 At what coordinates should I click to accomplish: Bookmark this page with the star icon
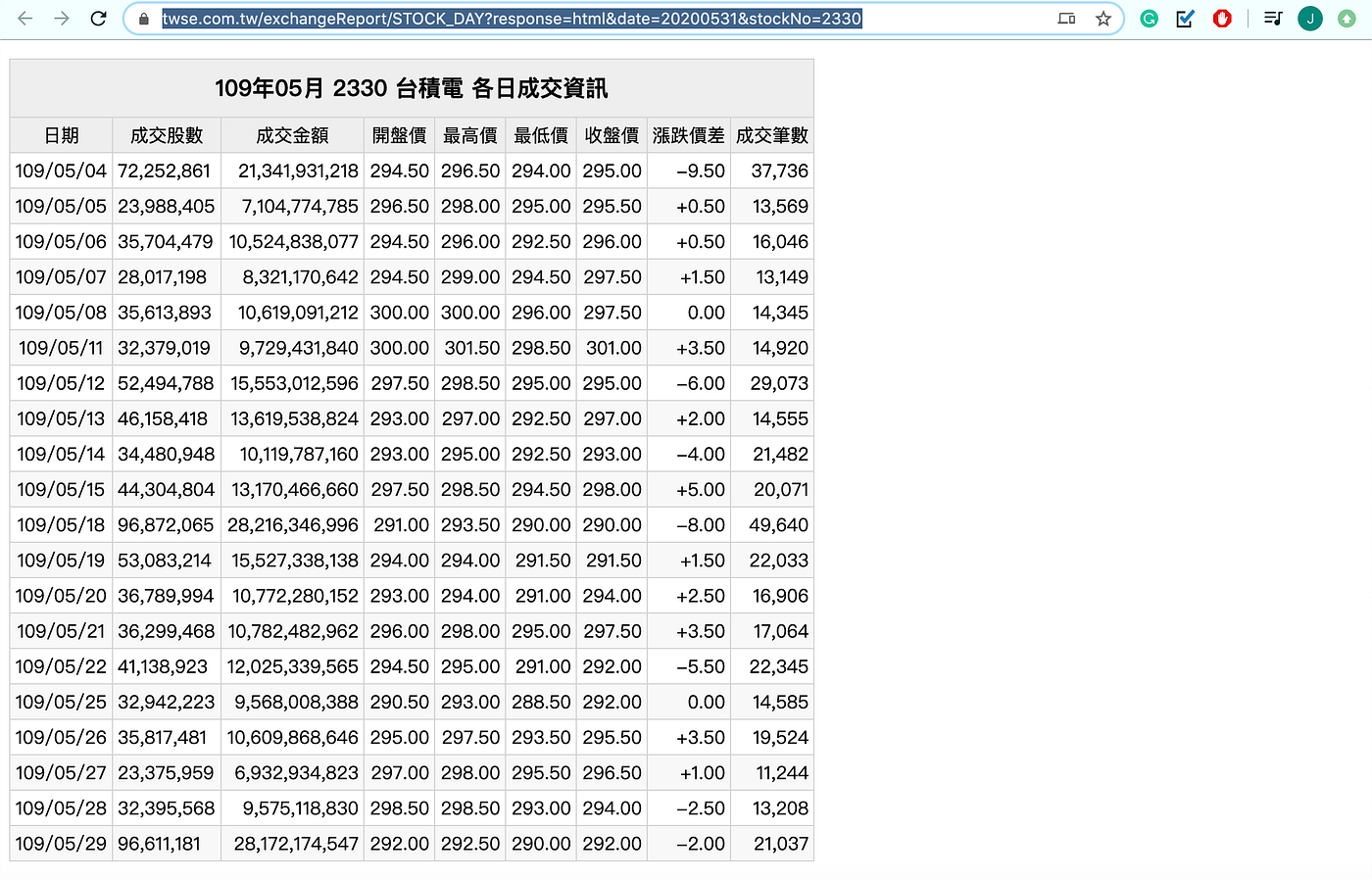click(1103, 19)
